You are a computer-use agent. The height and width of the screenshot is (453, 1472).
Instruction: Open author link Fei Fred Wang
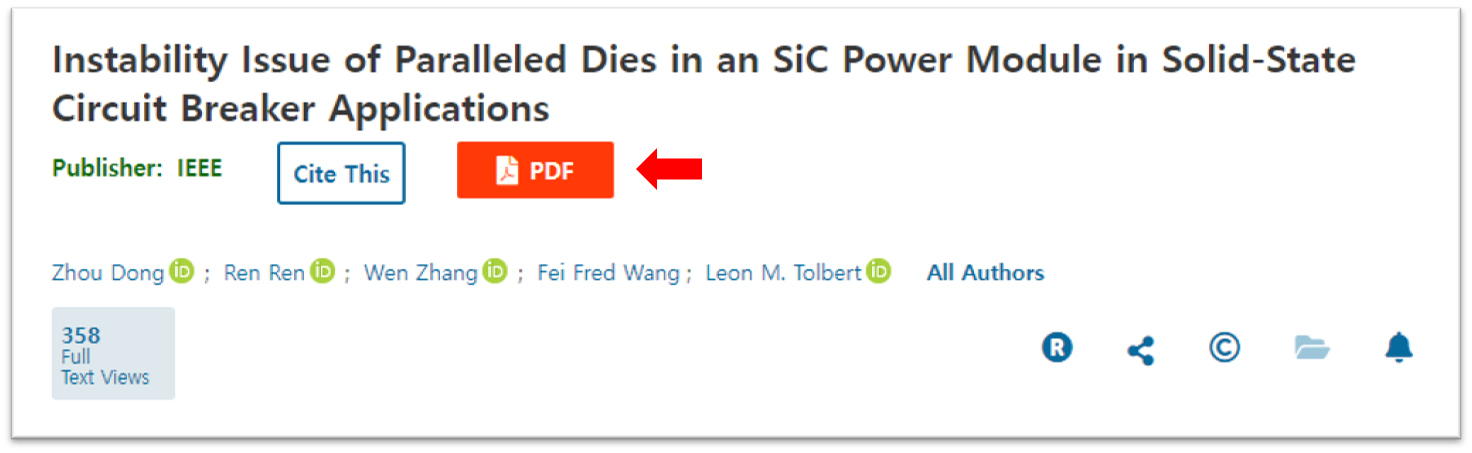tap(608, 272)
